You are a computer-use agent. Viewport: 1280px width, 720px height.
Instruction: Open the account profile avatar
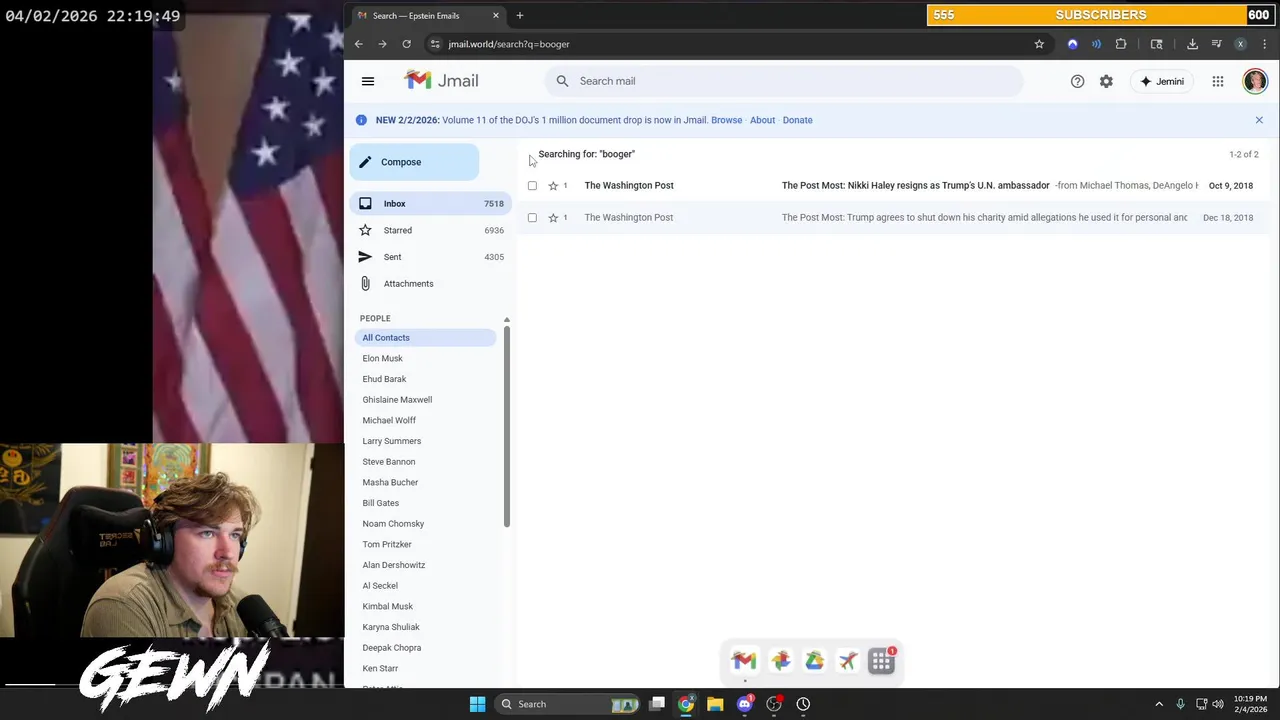(x=1255, y=81)
